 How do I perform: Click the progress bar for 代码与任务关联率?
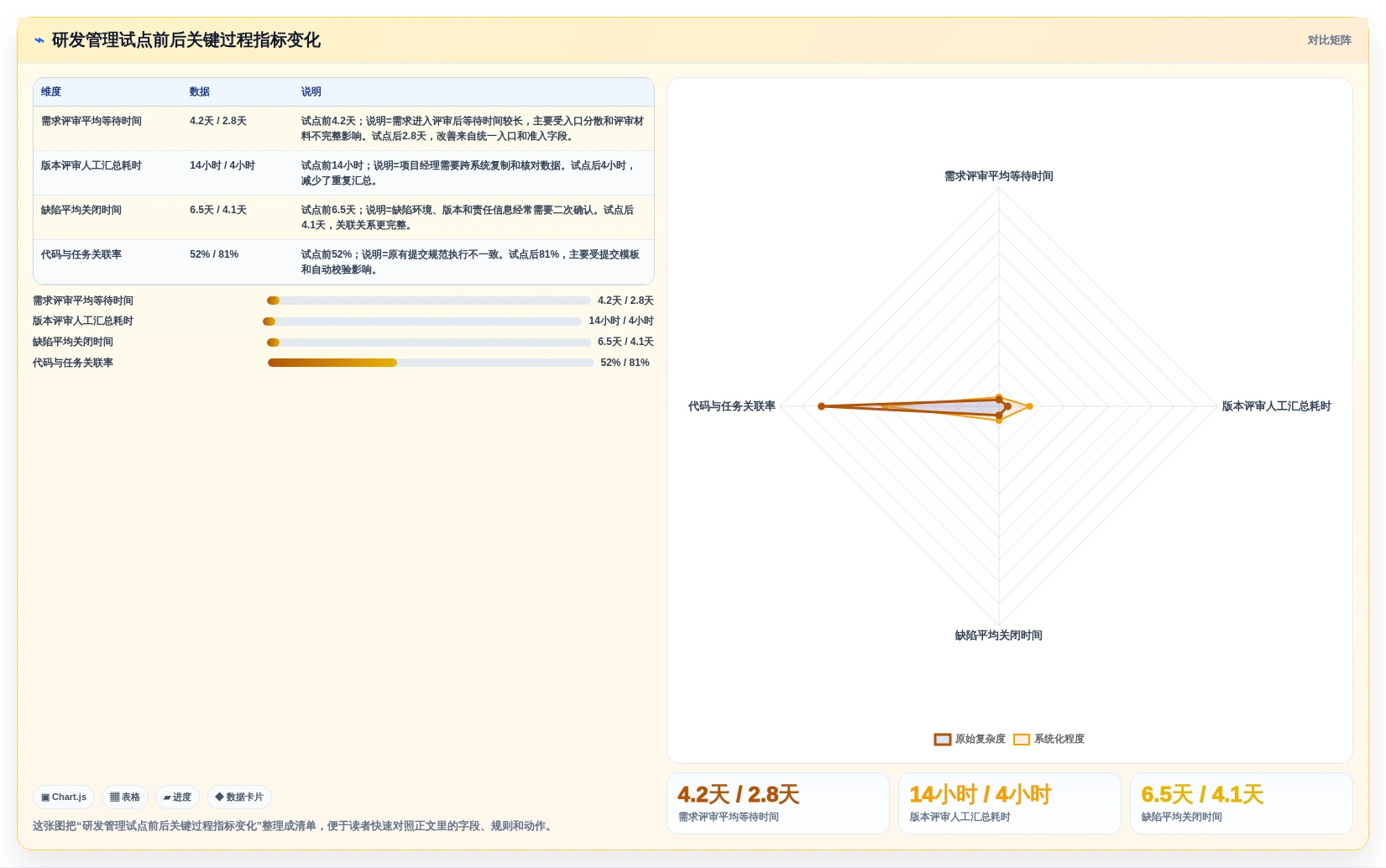[x=431, y=363]
